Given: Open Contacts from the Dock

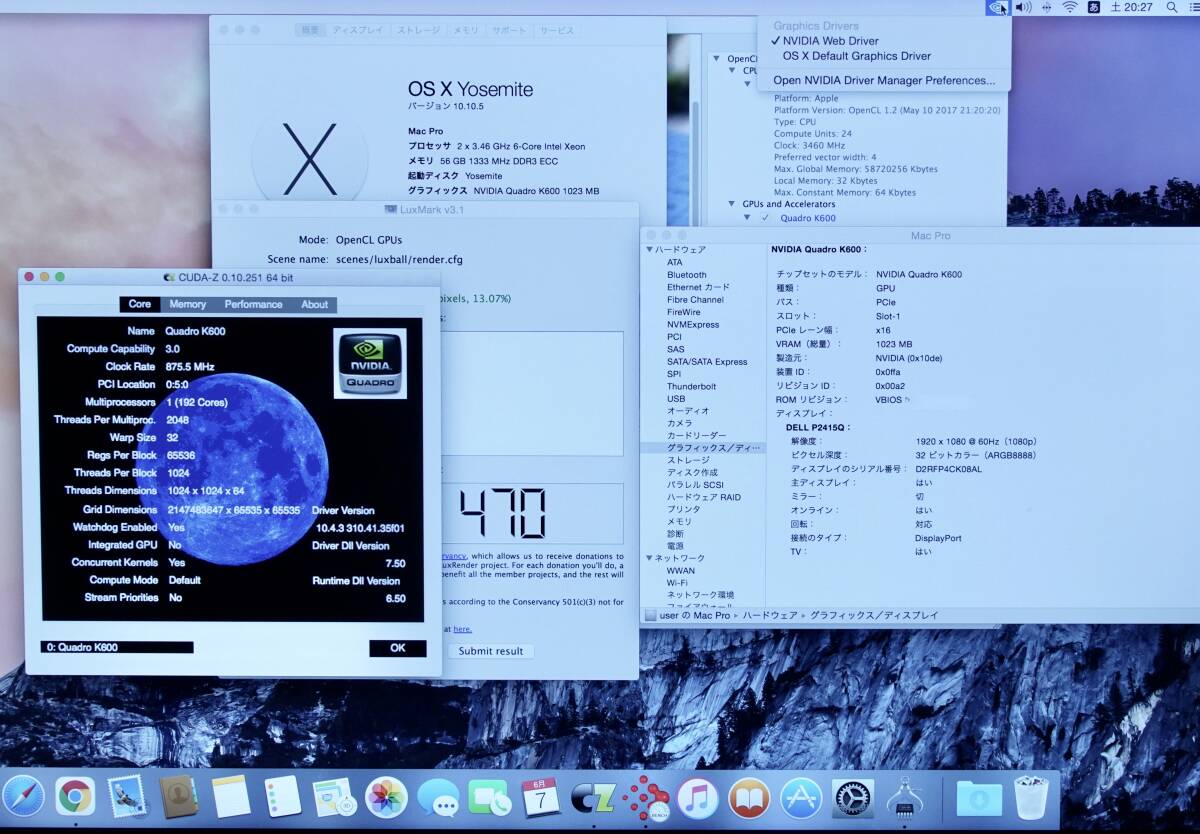Looking at the screenshot, I should pos(179,797).
